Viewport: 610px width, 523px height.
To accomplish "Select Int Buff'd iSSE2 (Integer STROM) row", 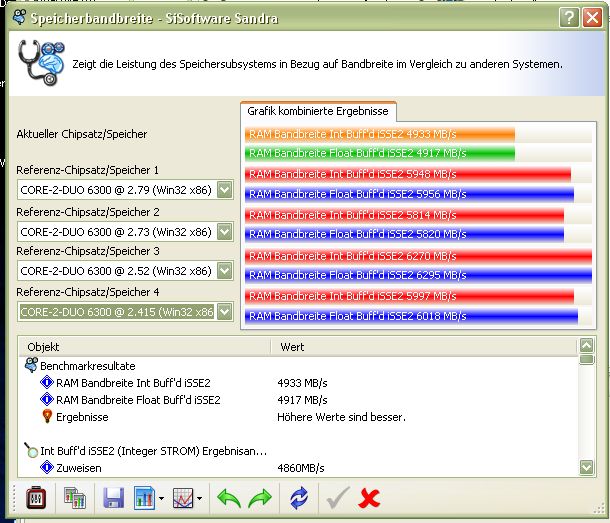I will pos(153,451).
